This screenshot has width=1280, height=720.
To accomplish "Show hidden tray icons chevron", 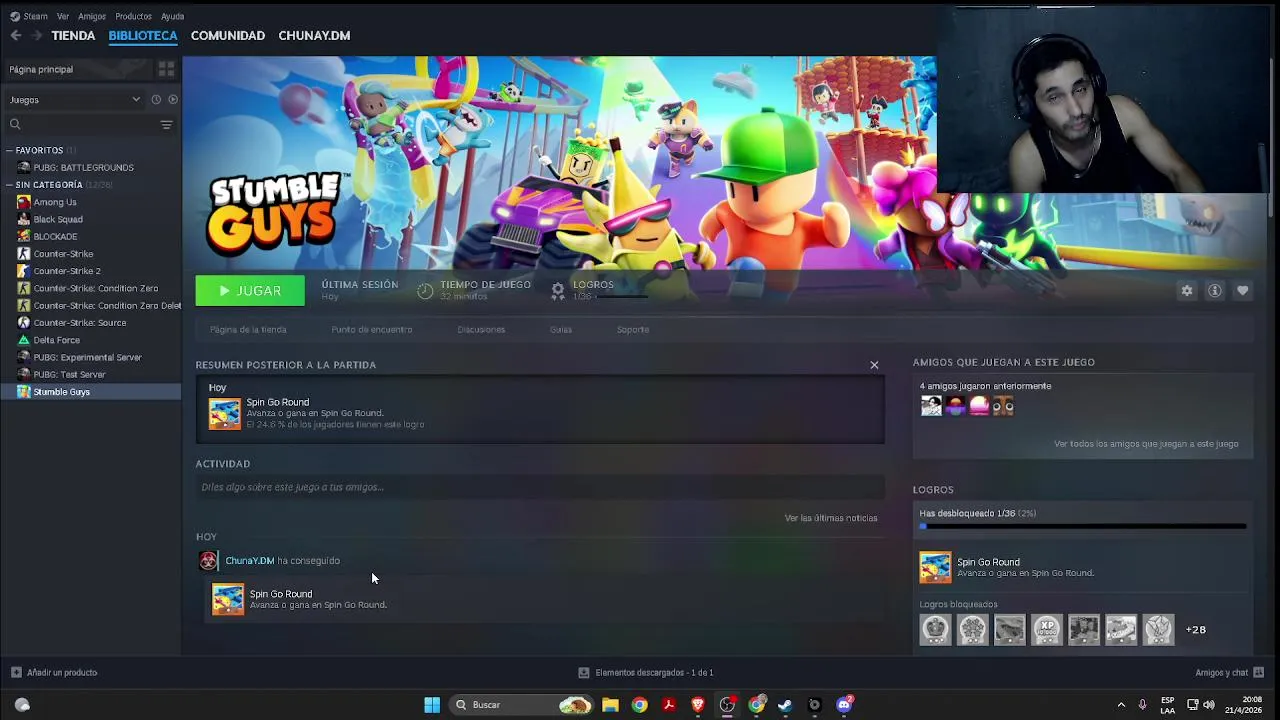I will click(x=1121, y=705).
